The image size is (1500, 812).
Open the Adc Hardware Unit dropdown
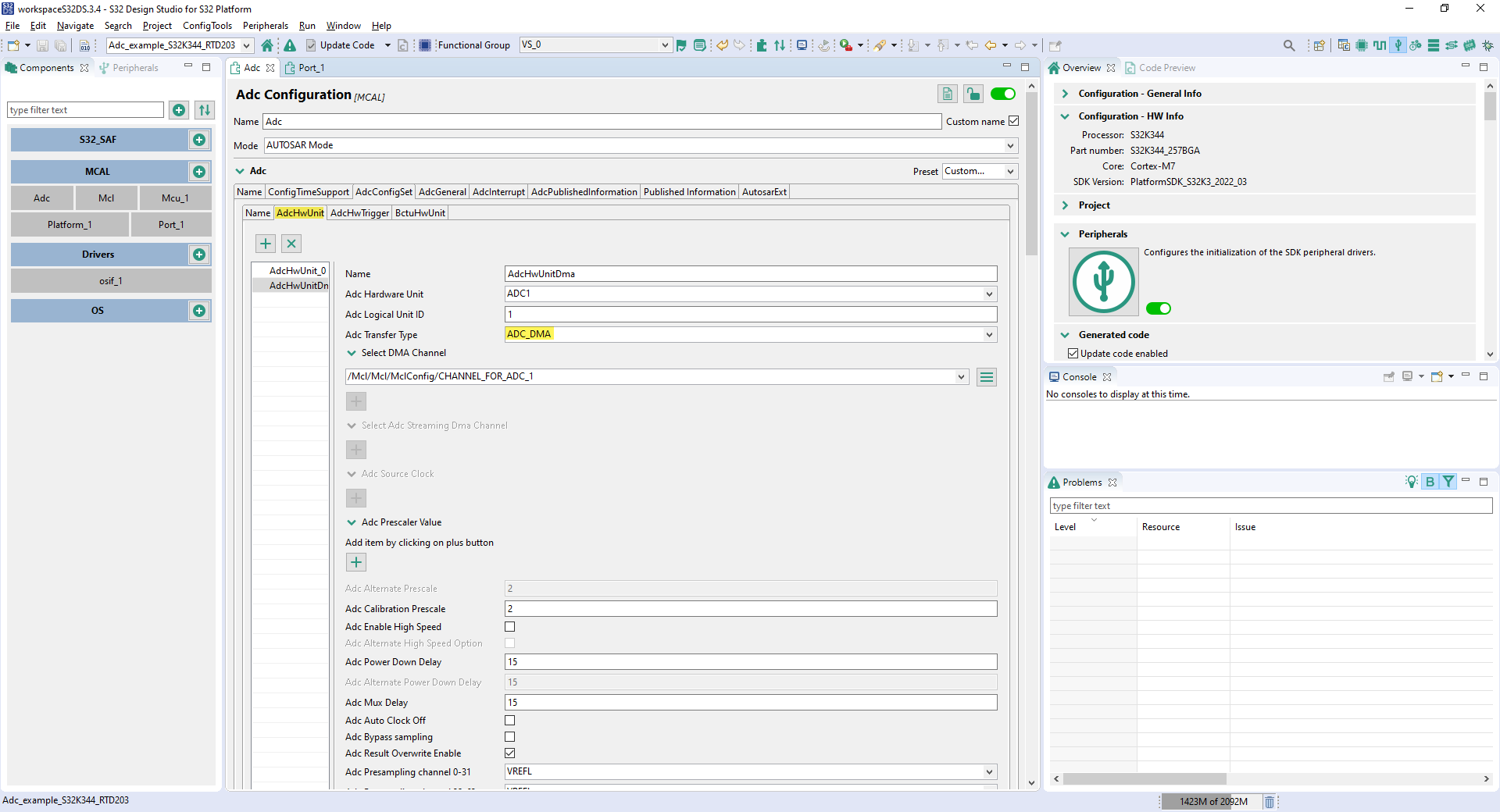click(x=989, y=294)
